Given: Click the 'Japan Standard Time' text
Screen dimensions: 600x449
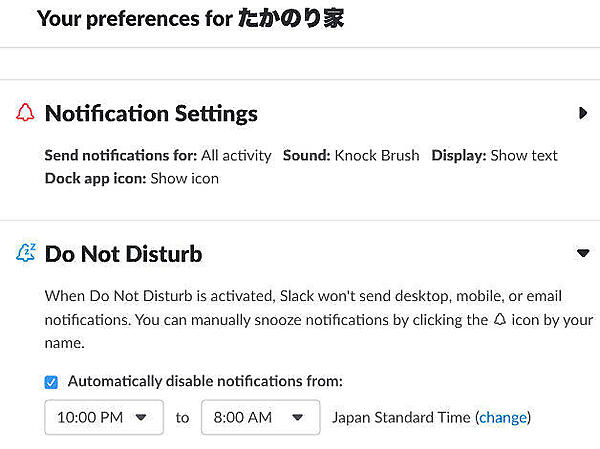Looking at the screenshot, I should 401,417.
